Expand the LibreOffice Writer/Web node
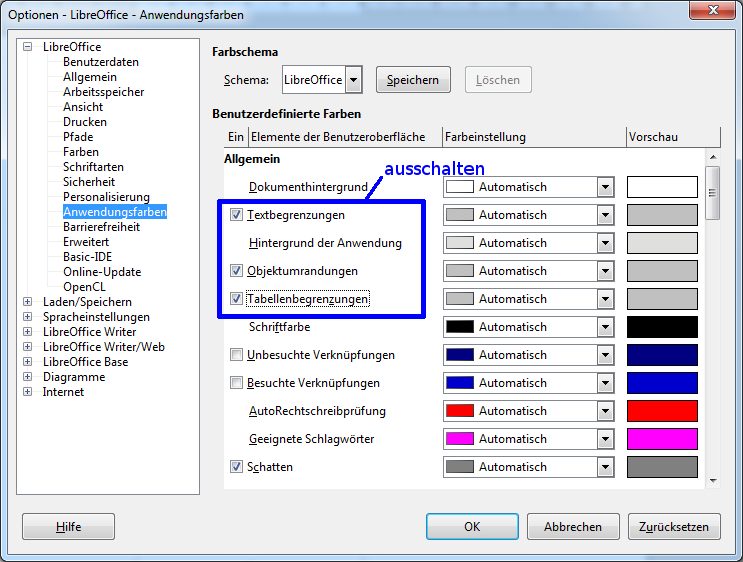 (x=27, y=346)
